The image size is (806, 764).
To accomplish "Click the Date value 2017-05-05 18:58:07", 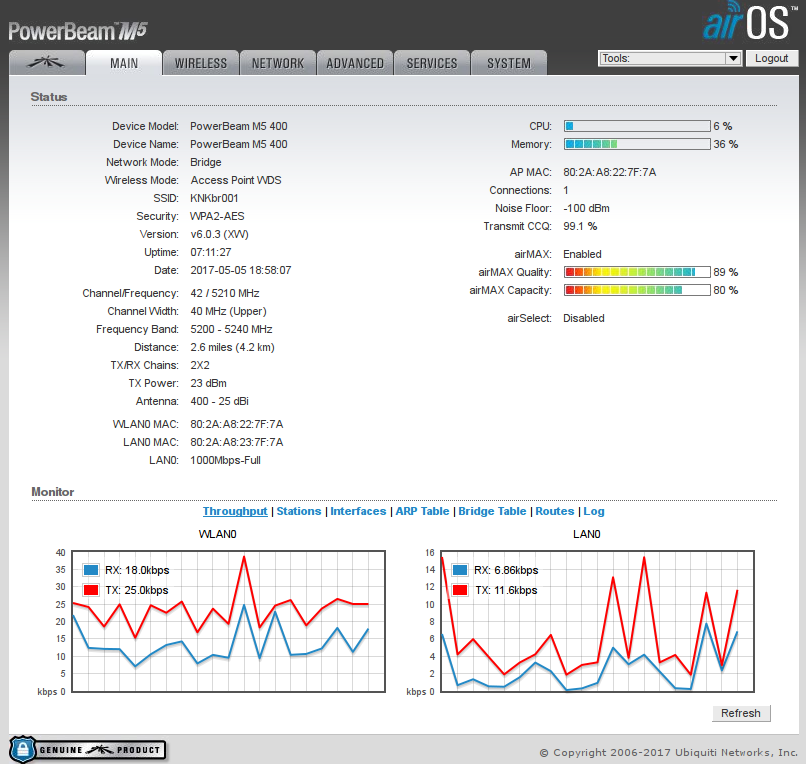I will 241,270.
